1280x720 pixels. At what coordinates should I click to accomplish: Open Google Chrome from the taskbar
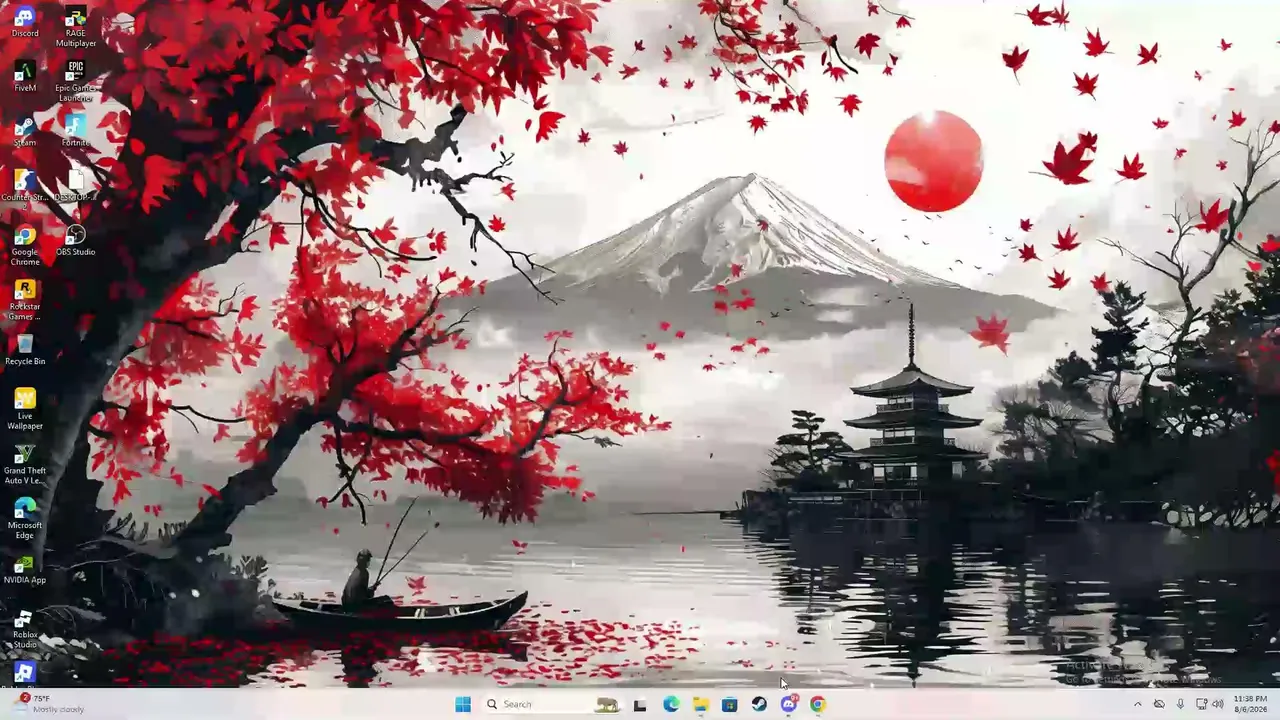point(818,704)
